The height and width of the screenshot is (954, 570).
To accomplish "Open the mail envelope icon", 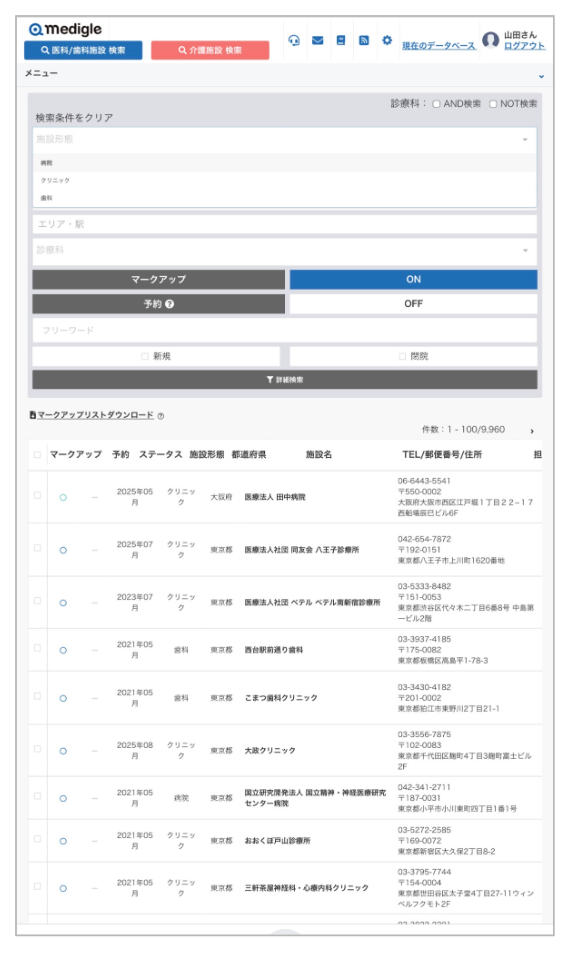I will click(x=318, y=40).
